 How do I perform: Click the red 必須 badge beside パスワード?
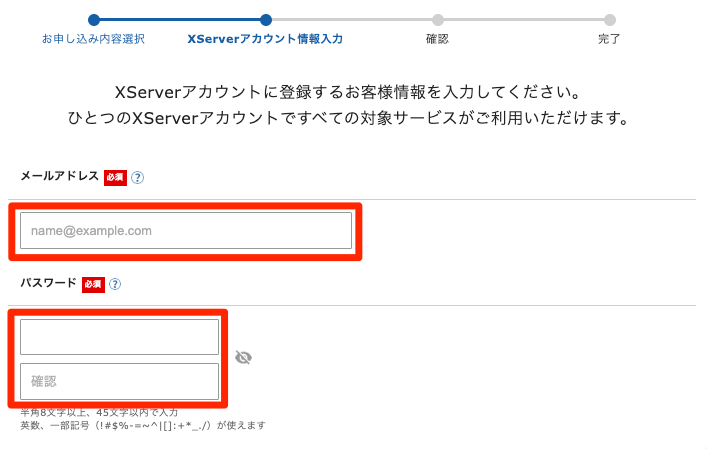point(92,284)
